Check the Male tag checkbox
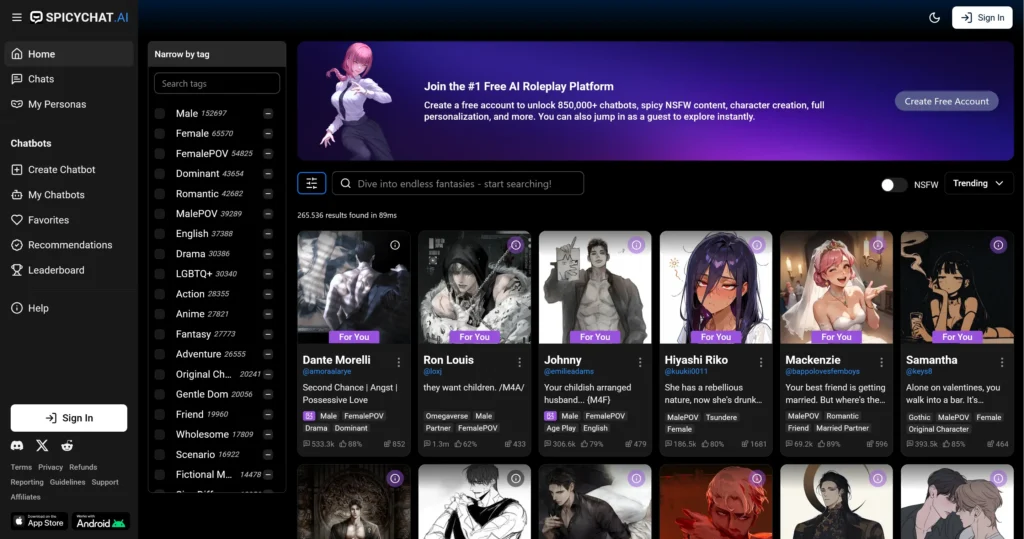The width and height of the screenshot is (1024, 539). (160, 114)
